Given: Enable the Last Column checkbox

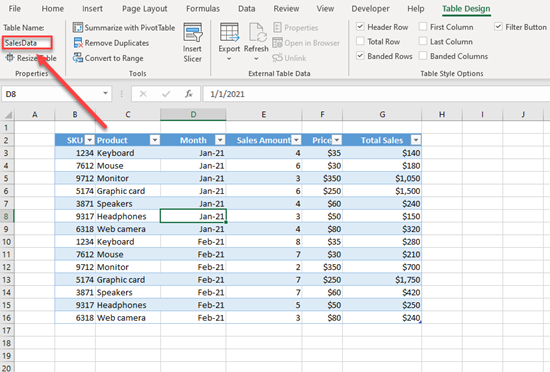Looking at the screenshot, I should [423, 41].
